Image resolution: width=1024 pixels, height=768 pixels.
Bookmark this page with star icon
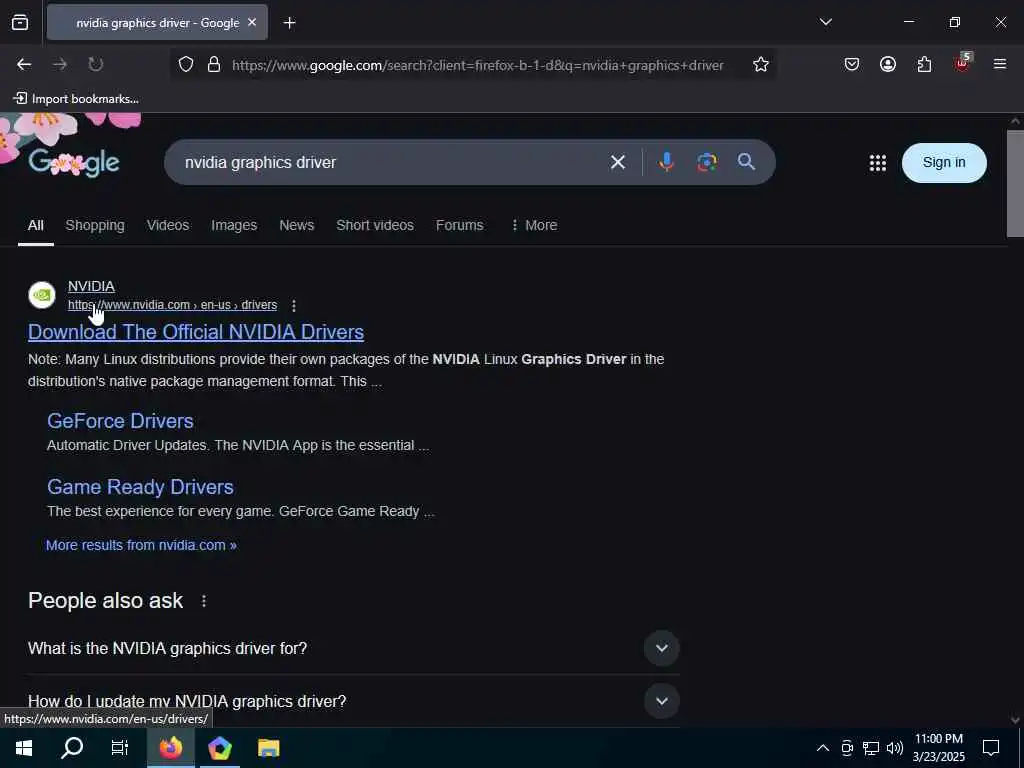point(760,64)
